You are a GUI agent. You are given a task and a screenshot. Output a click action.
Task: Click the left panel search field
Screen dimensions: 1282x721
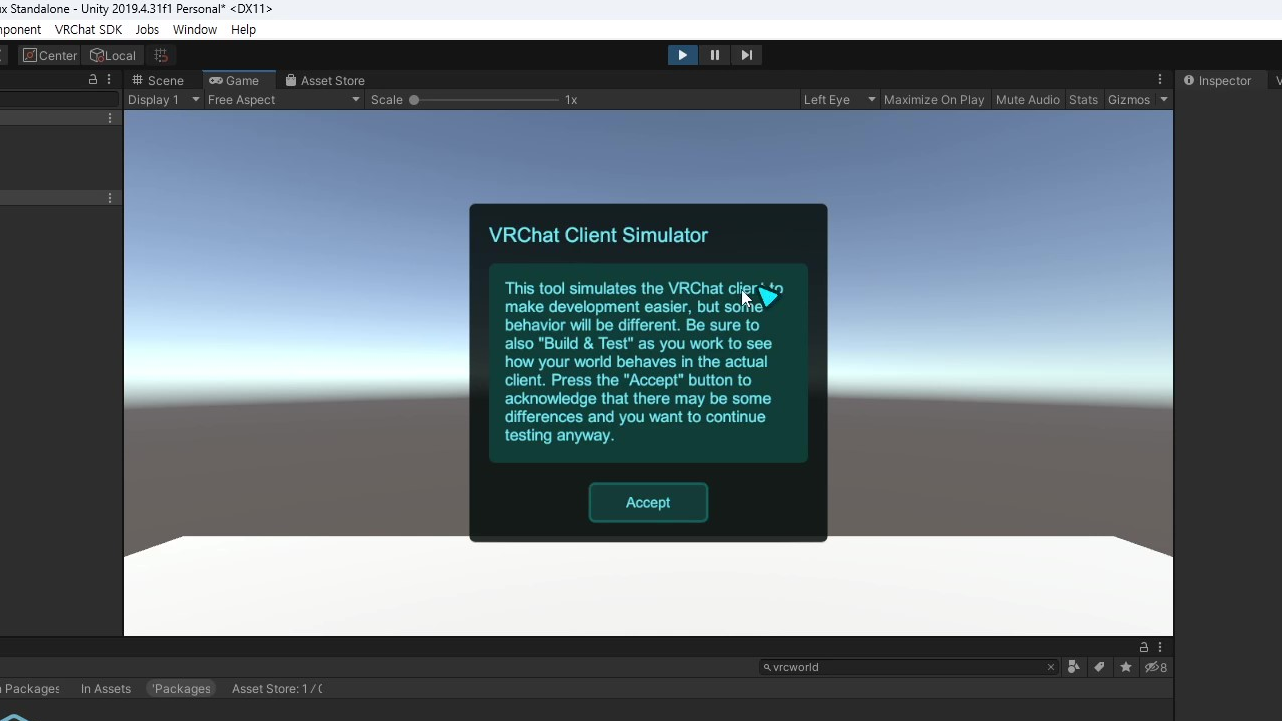(x=59, y=99)
